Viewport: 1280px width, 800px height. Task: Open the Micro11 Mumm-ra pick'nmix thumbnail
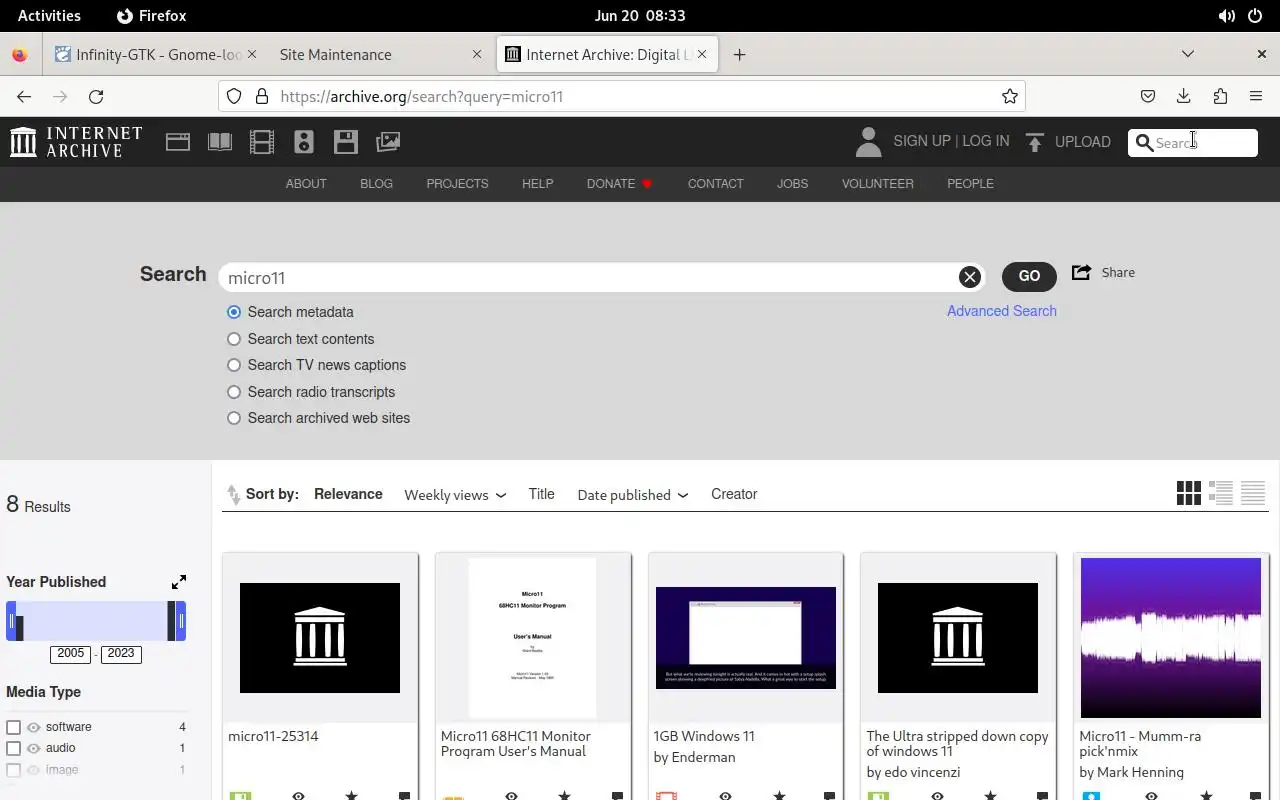pos(1171,638)
